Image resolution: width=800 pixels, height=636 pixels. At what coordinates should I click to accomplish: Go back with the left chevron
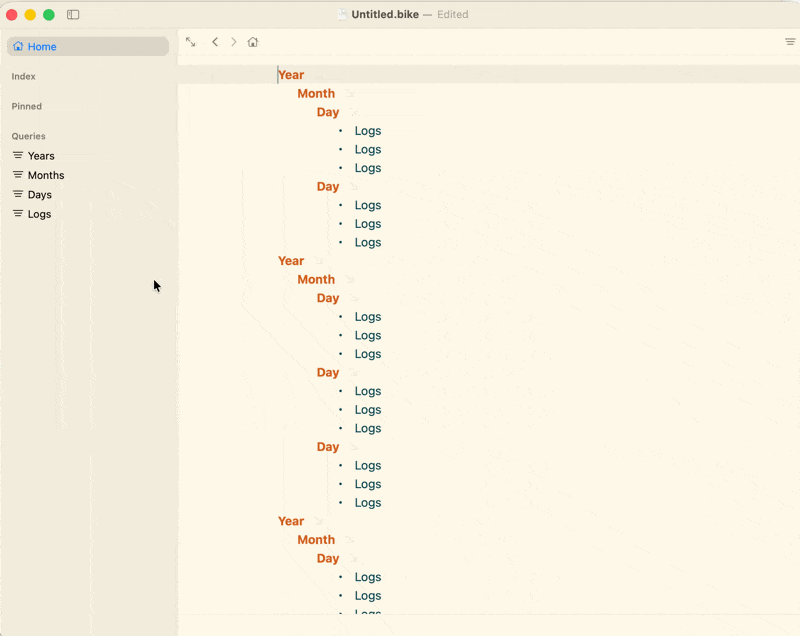(215, 42)
